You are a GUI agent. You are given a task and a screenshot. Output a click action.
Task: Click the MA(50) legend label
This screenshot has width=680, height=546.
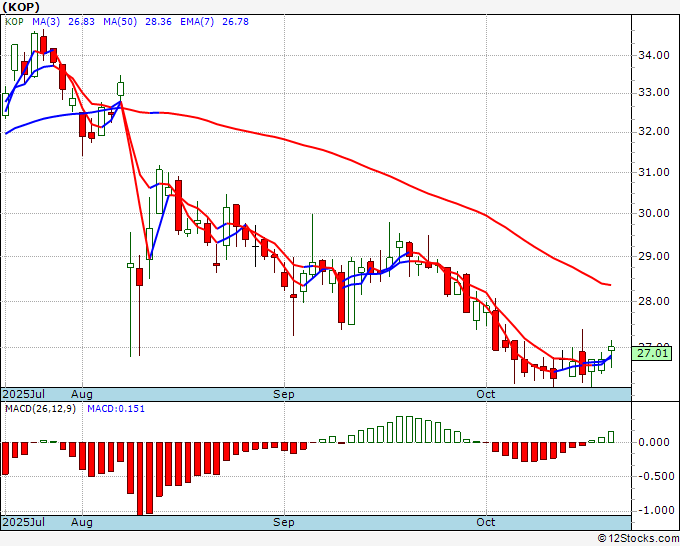[x=120, y=22]
